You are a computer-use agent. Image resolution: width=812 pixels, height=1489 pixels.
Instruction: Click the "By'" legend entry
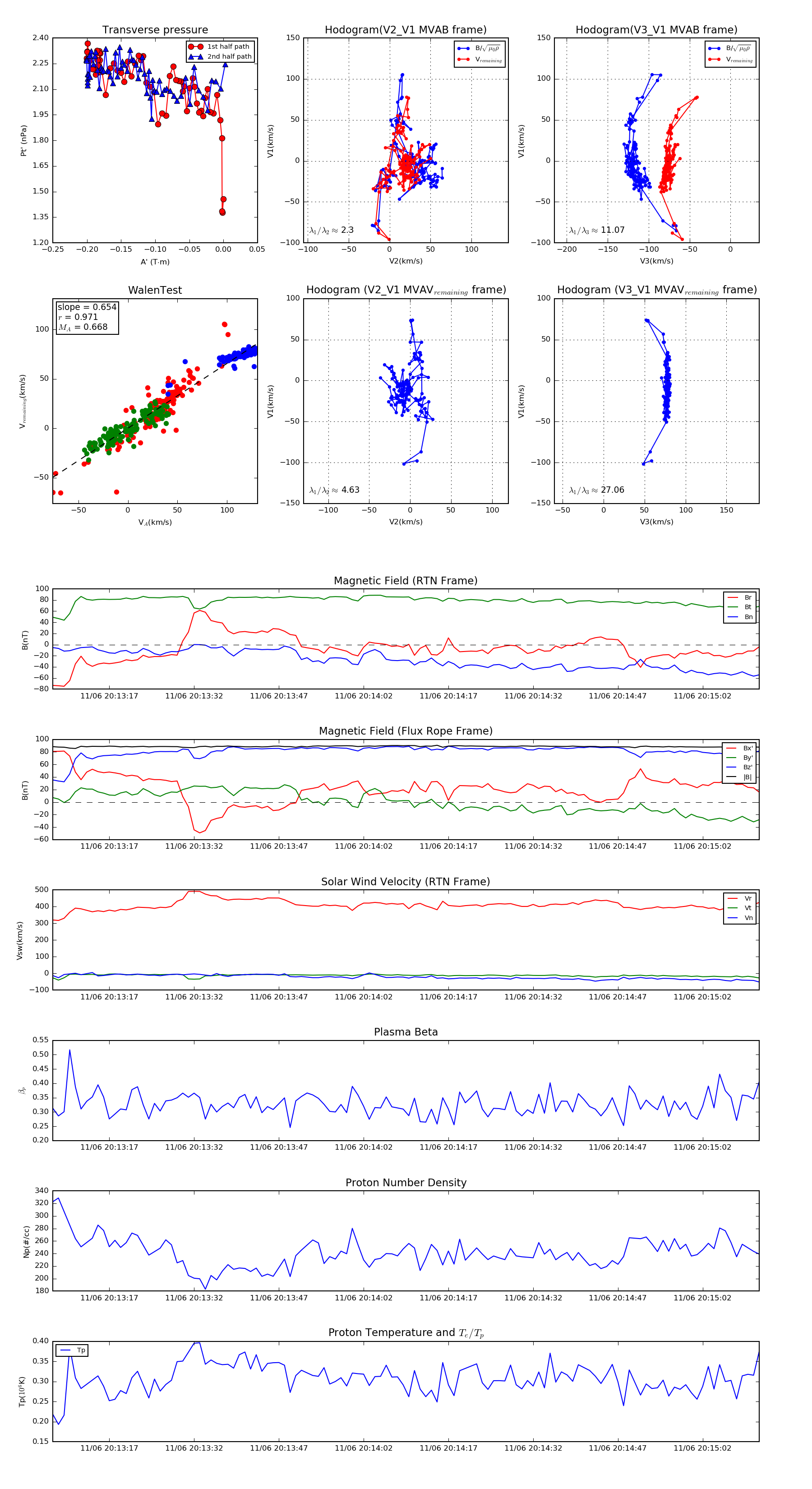[739, 758]
